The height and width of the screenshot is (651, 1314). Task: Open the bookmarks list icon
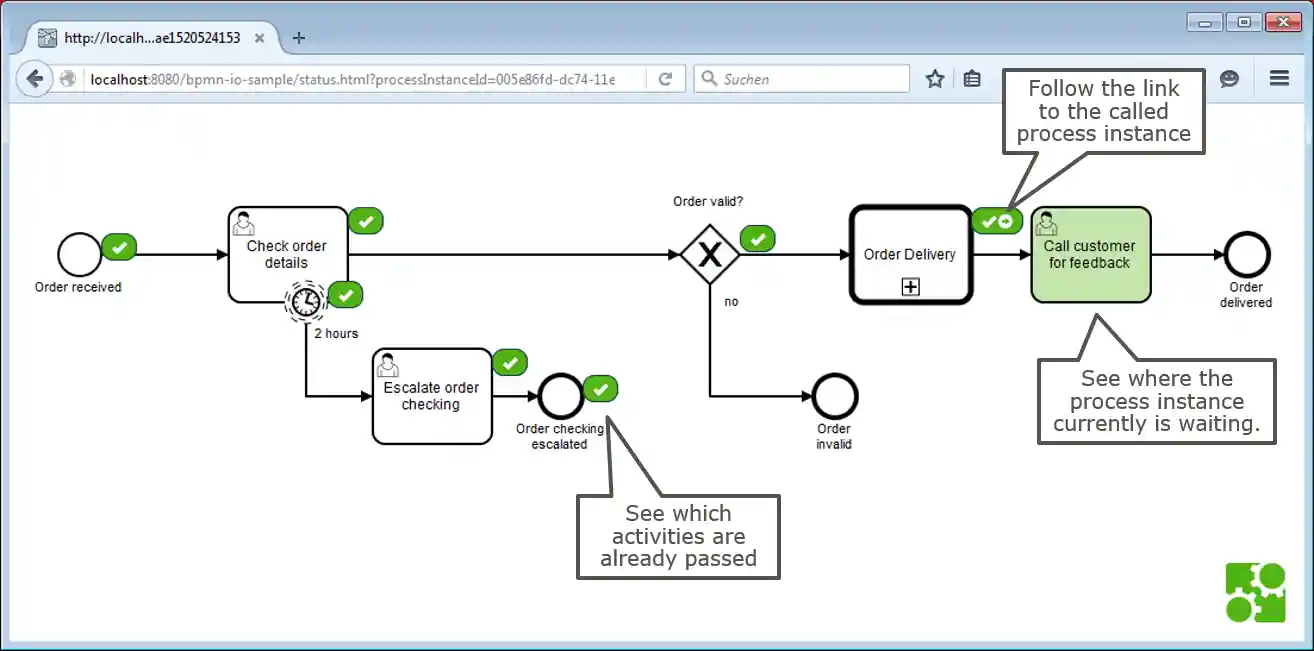[x=972, y=79]
